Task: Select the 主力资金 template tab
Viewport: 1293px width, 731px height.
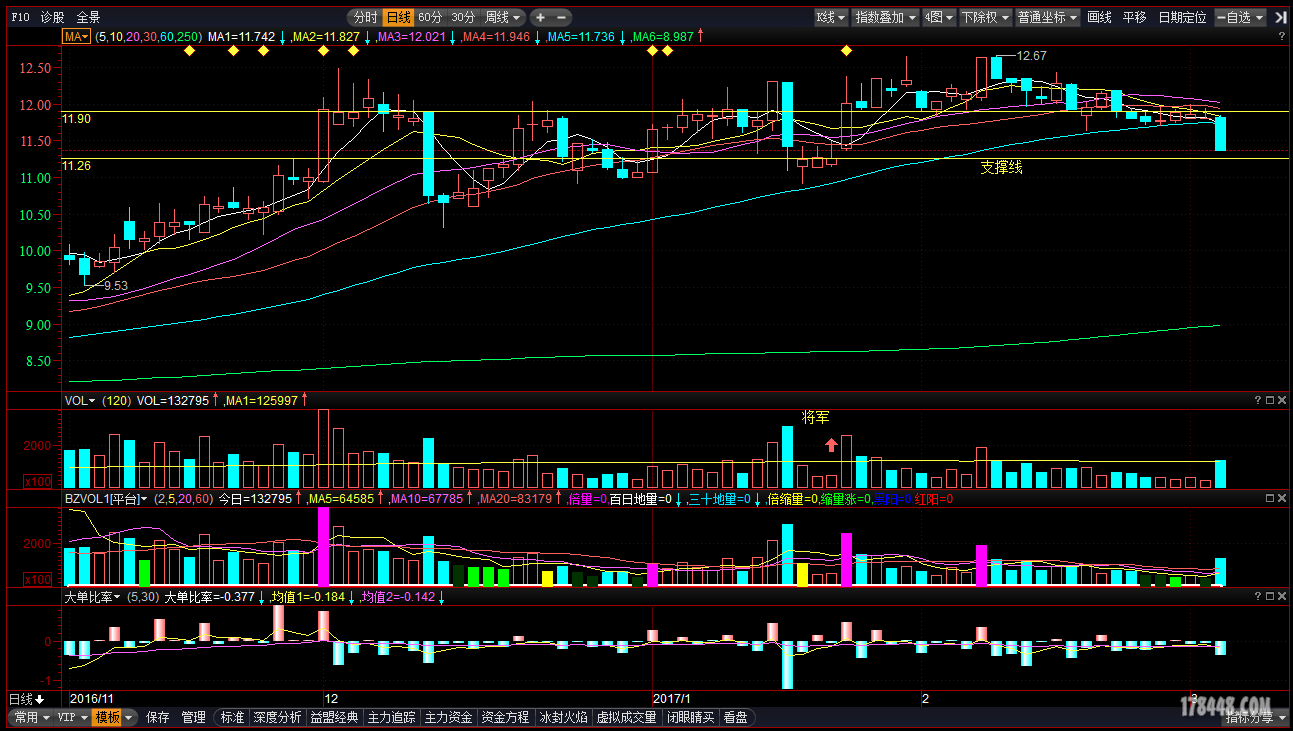Action: point(448,717)
